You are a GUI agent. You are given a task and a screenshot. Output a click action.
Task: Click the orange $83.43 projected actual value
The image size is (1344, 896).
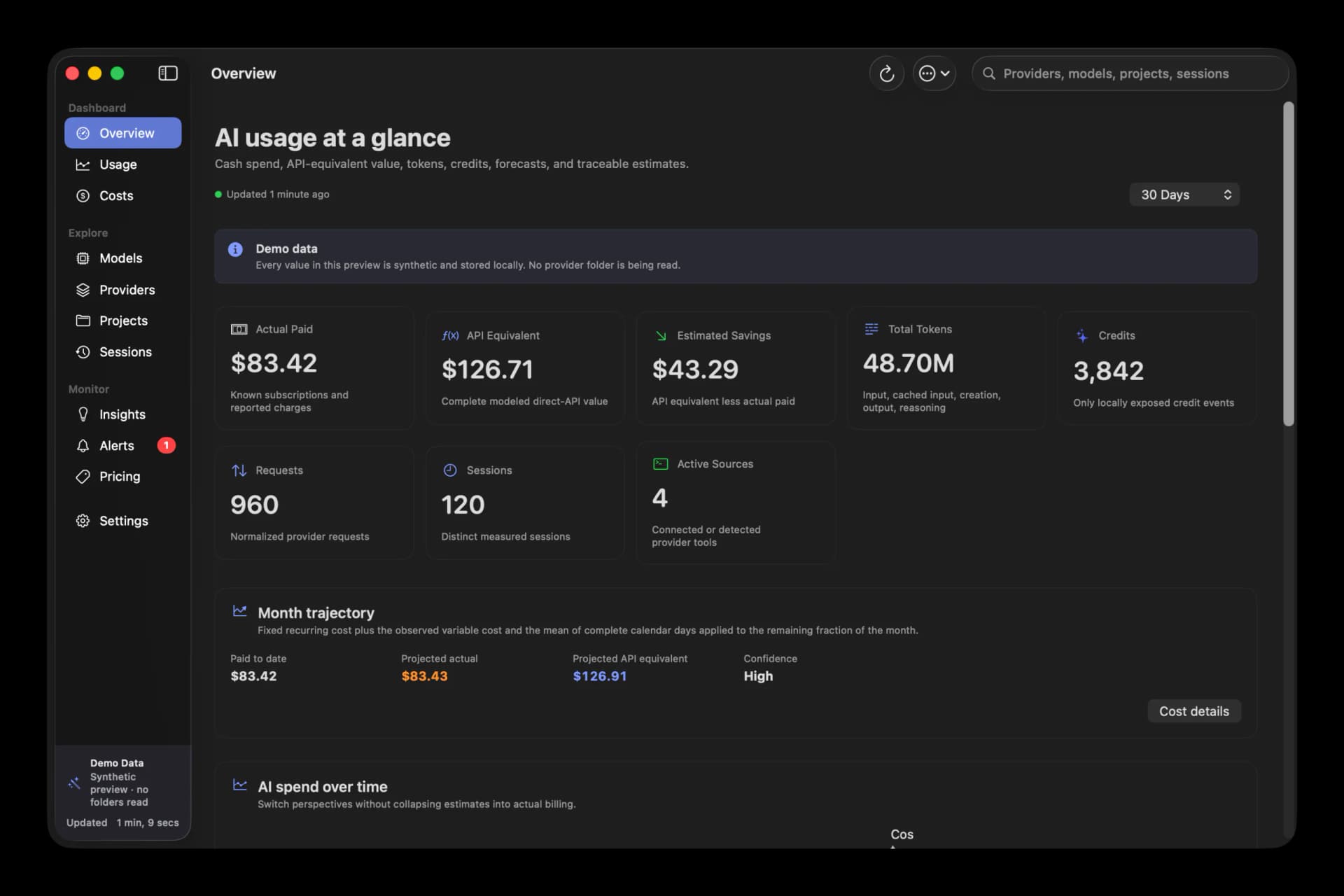coord(424,676)
